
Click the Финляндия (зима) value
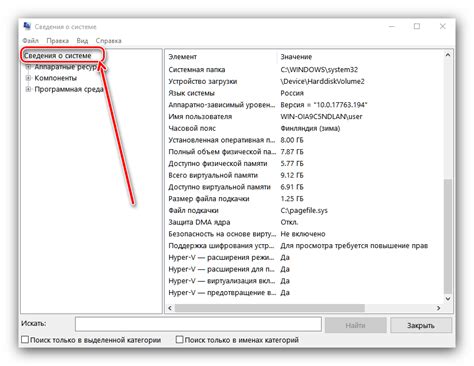pos(310,128)
